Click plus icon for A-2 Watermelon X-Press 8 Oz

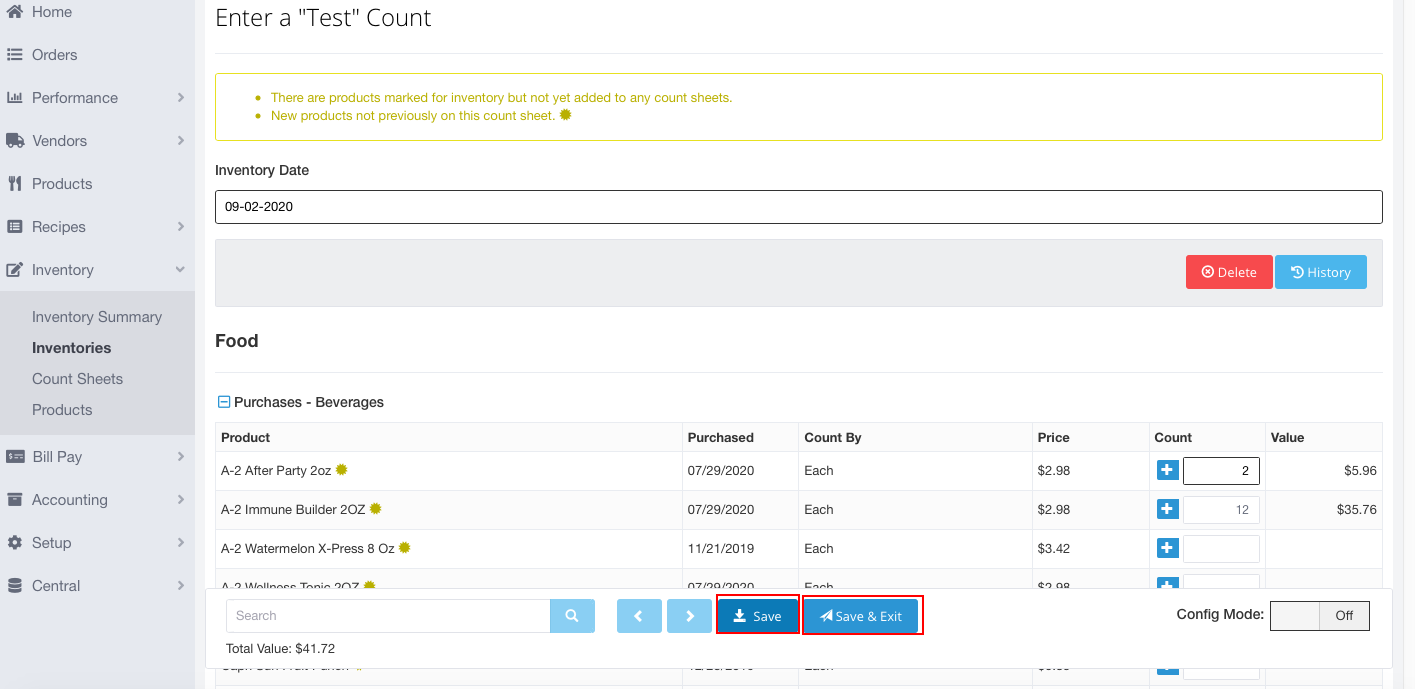point(1167,548)
